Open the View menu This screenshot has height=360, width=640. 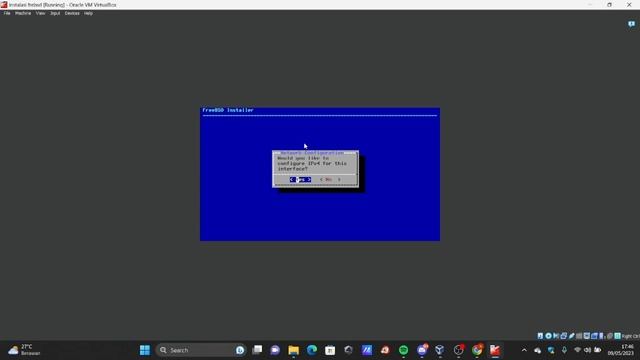[x=40, y=13]
